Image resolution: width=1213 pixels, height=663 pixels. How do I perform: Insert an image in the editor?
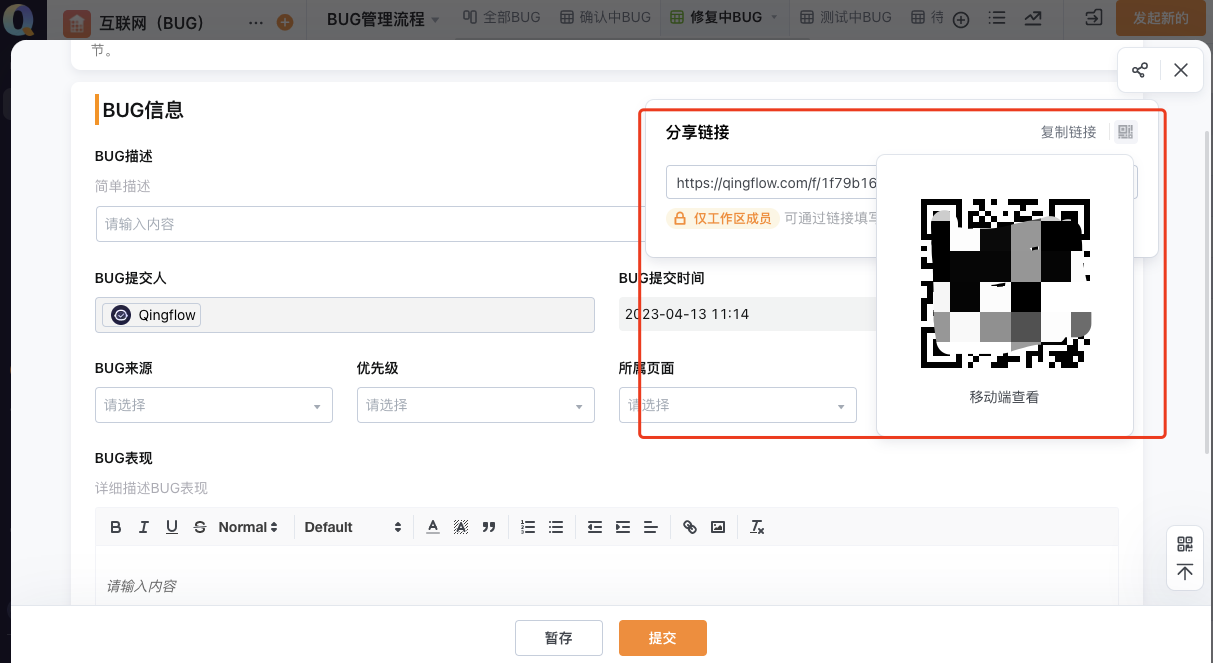point(718,527)
